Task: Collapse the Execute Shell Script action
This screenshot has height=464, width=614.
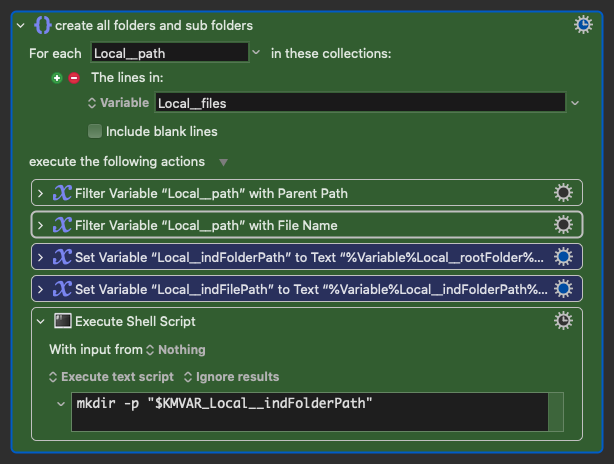Action: (x=40, y=321)
